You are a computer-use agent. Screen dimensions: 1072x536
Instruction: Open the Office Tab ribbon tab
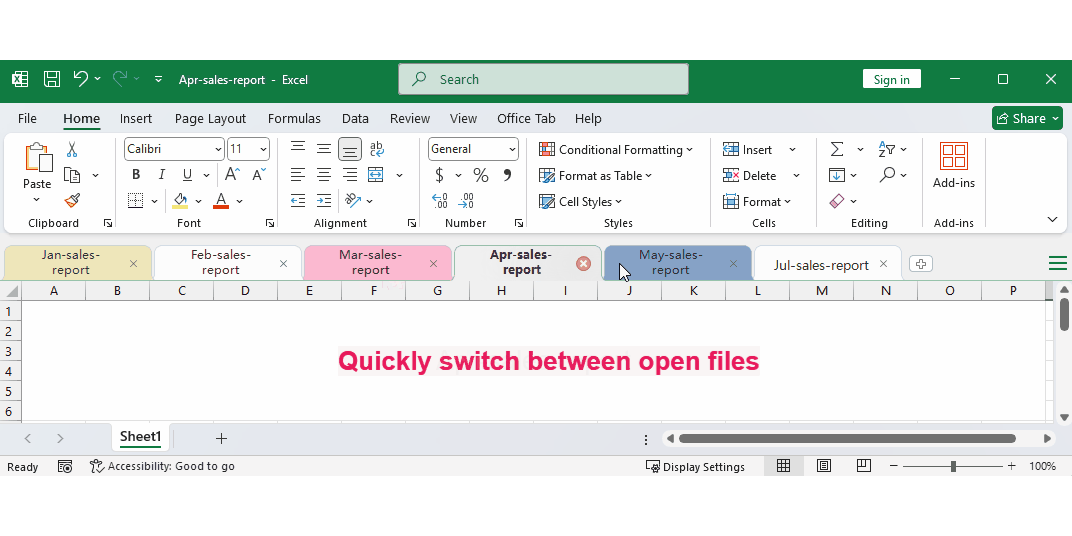tap(526, 118)
